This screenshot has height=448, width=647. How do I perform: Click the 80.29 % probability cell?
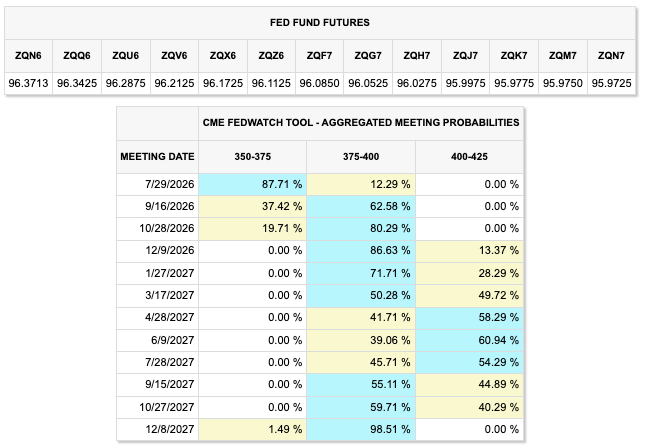pyautogui.click(x=361, y=229)
